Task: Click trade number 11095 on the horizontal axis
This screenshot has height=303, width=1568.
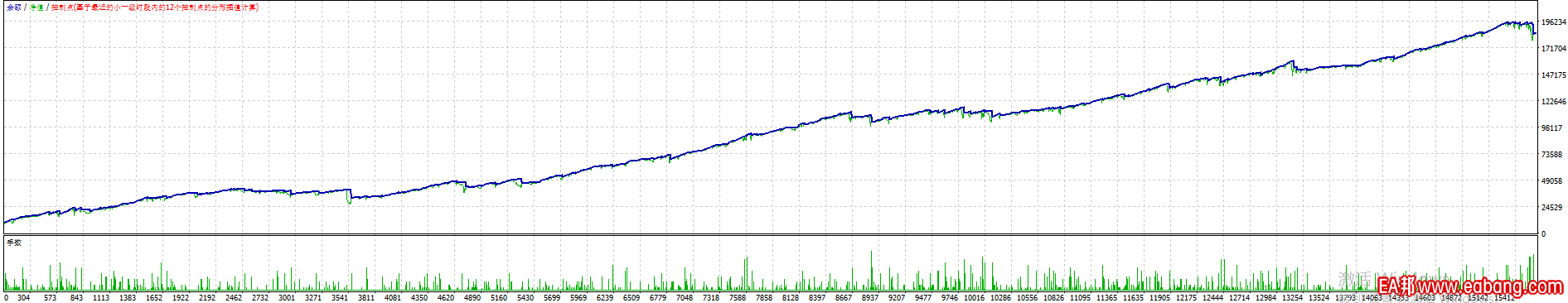Action: (1081, 297)
